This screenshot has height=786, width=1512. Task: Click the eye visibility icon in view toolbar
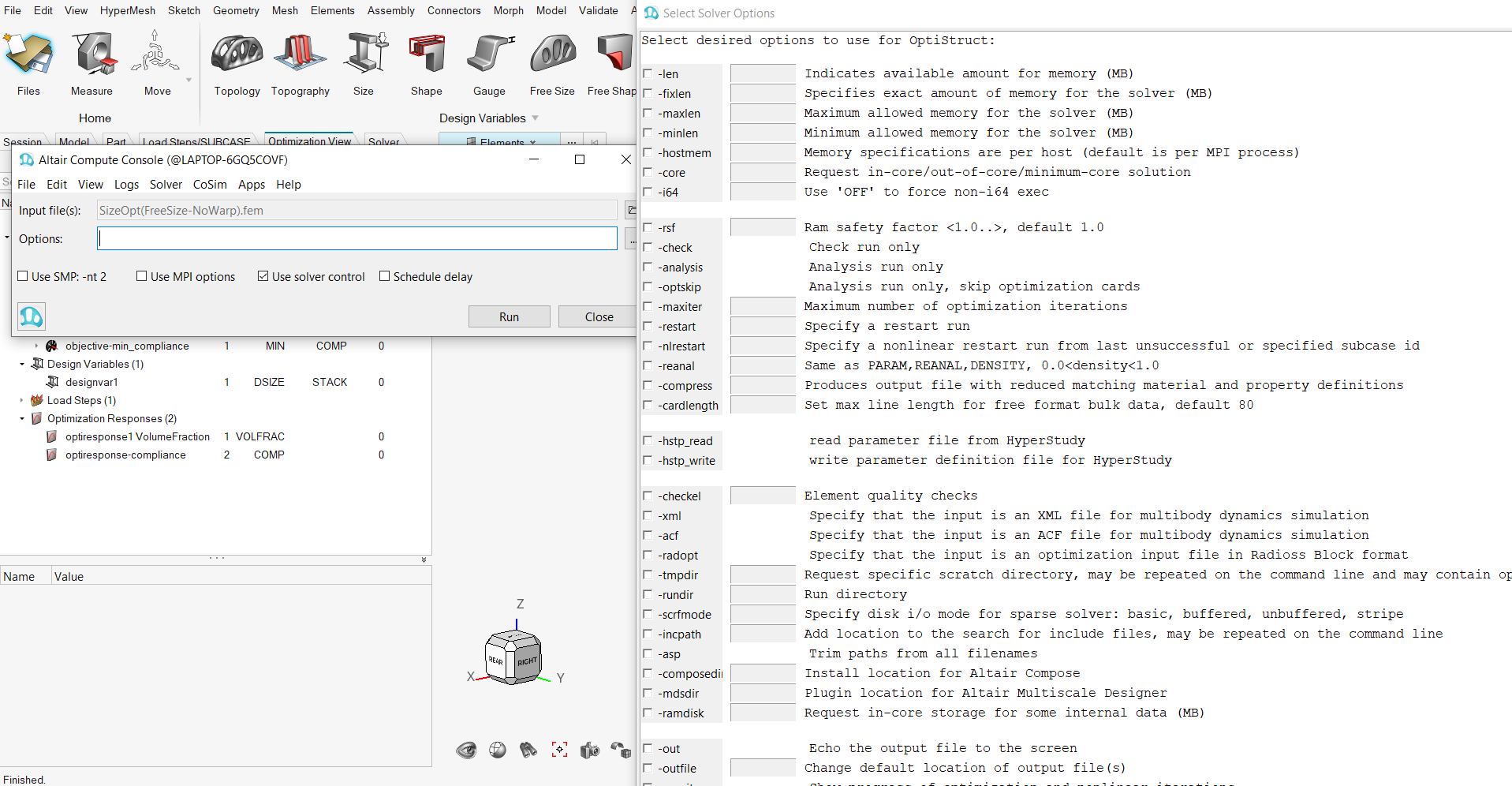[466, 750]
